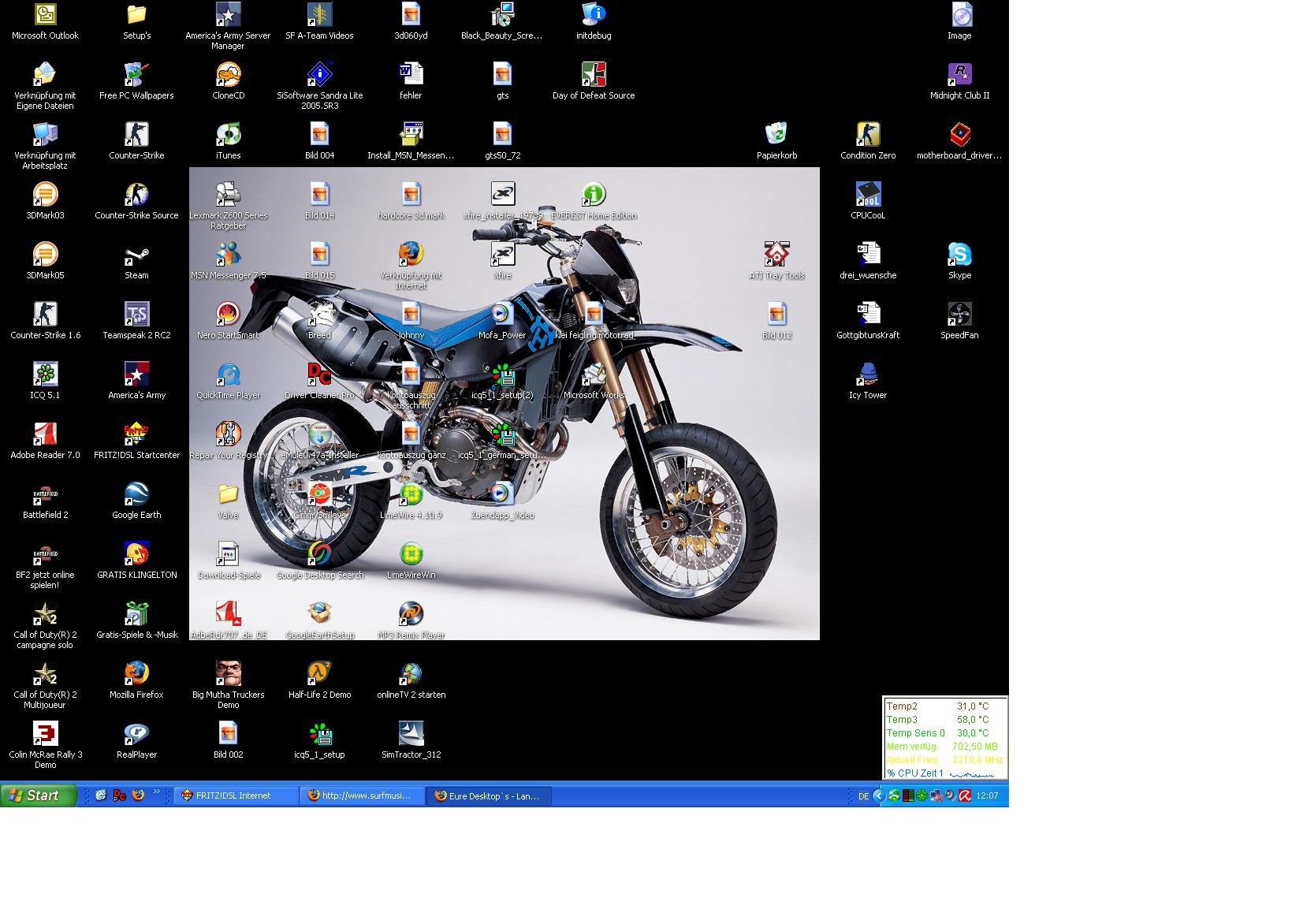1292x924 pixels.
Task: Expand hidden system tray icons arrow
Action: point(878,795)
